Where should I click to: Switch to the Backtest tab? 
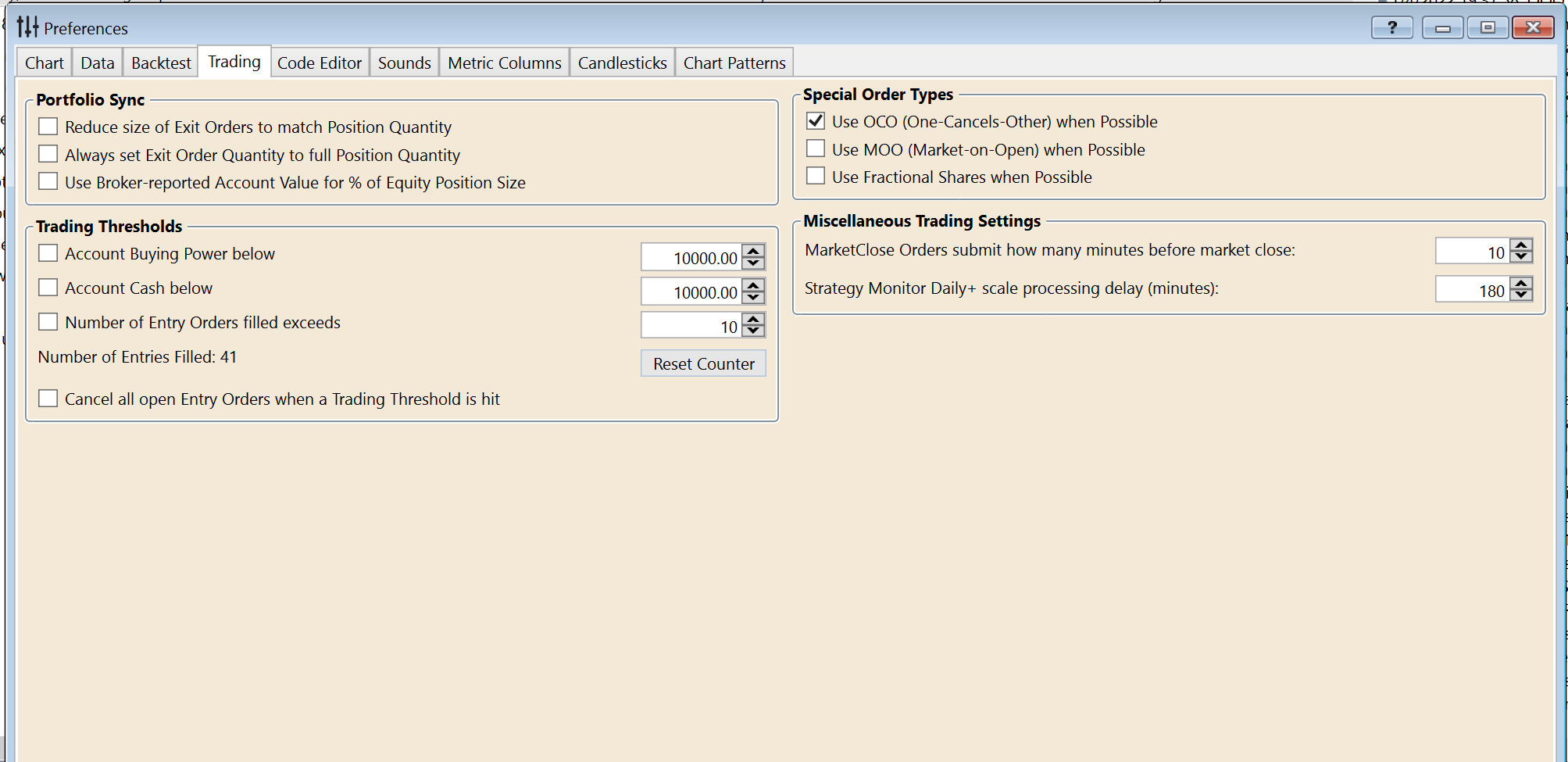161,63
